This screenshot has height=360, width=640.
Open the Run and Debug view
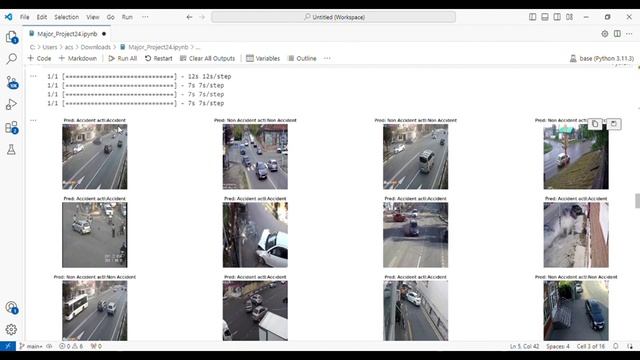click(11, 104)
